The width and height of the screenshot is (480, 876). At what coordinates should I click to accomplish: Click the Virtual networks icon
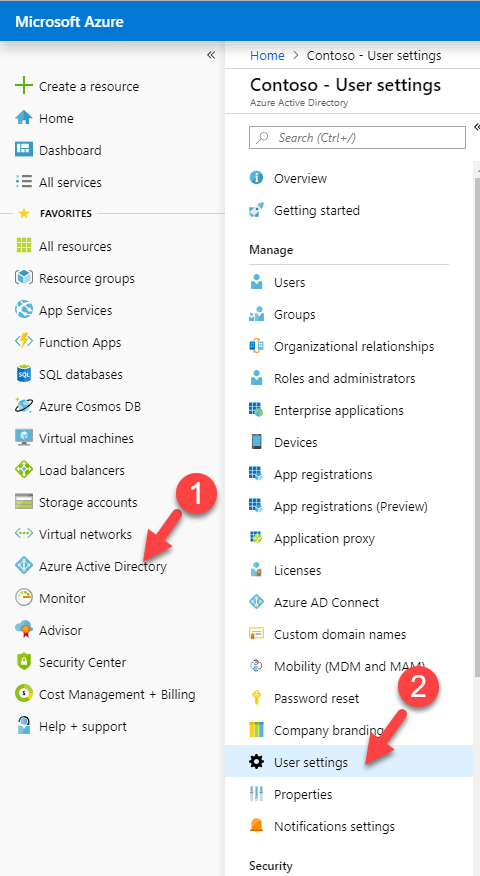(24, 534)
